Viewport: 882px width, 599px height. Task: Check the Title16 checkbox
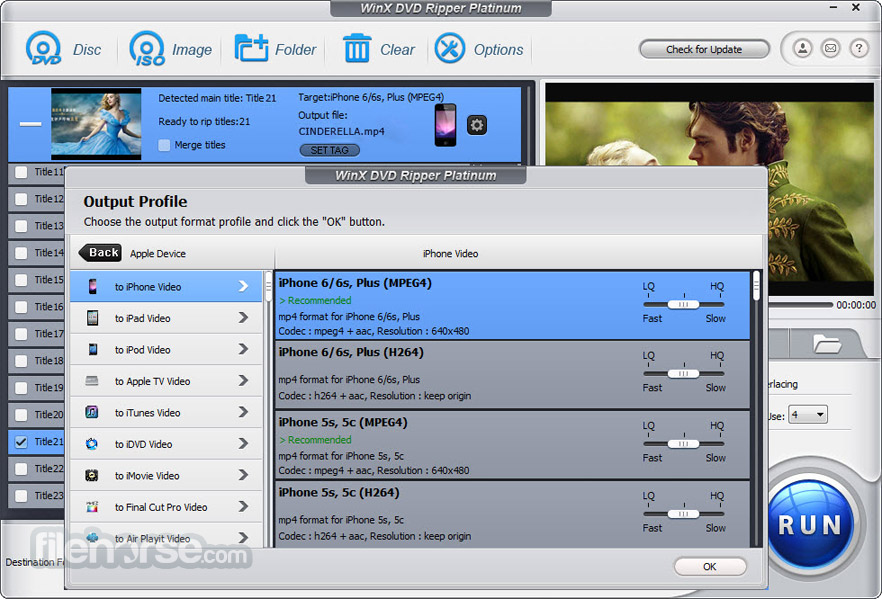21,307
